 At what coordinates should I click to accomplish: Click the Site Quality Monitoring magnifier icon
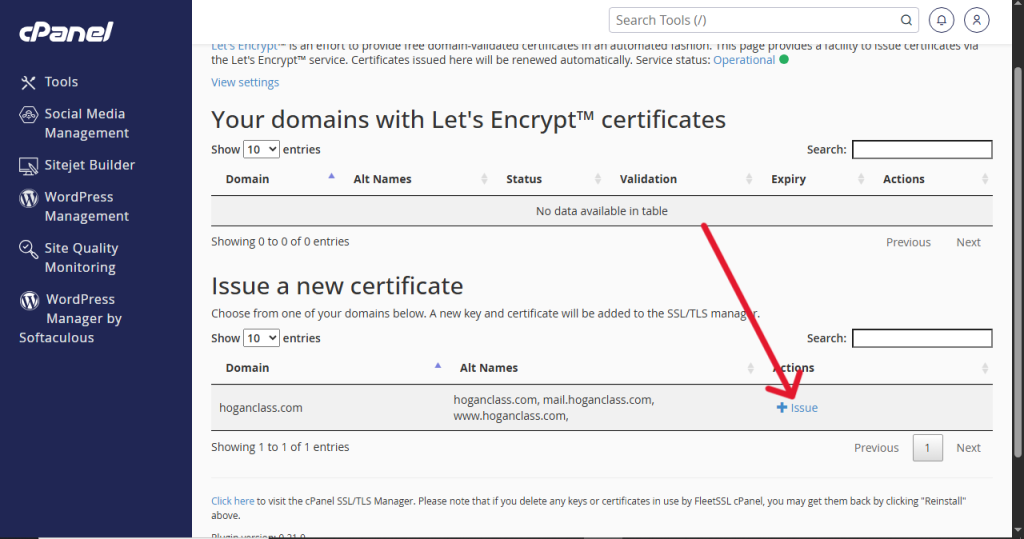click(28, 249)
